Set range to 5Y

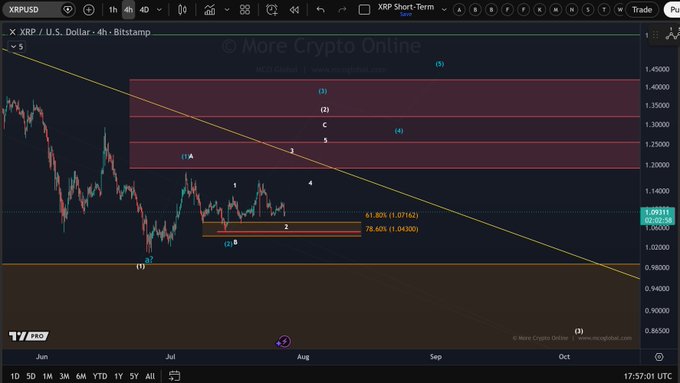(134, 376)
